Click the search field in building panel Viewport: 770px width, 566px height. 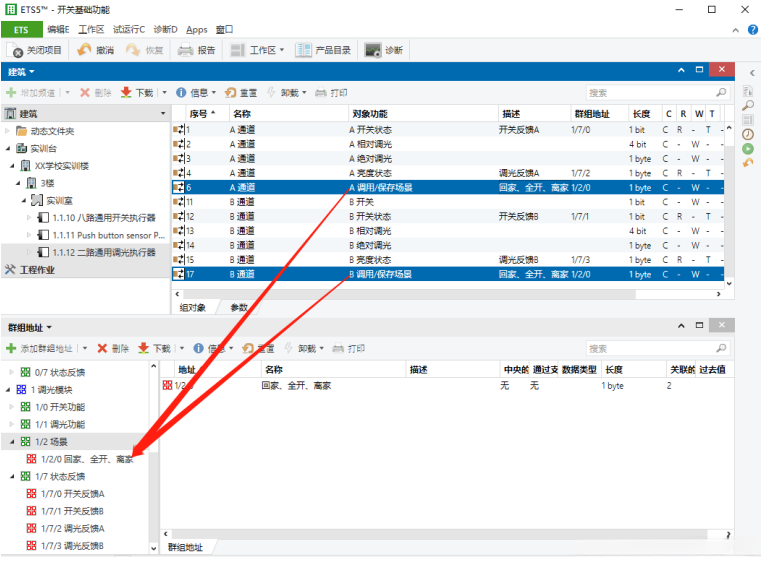657,92
